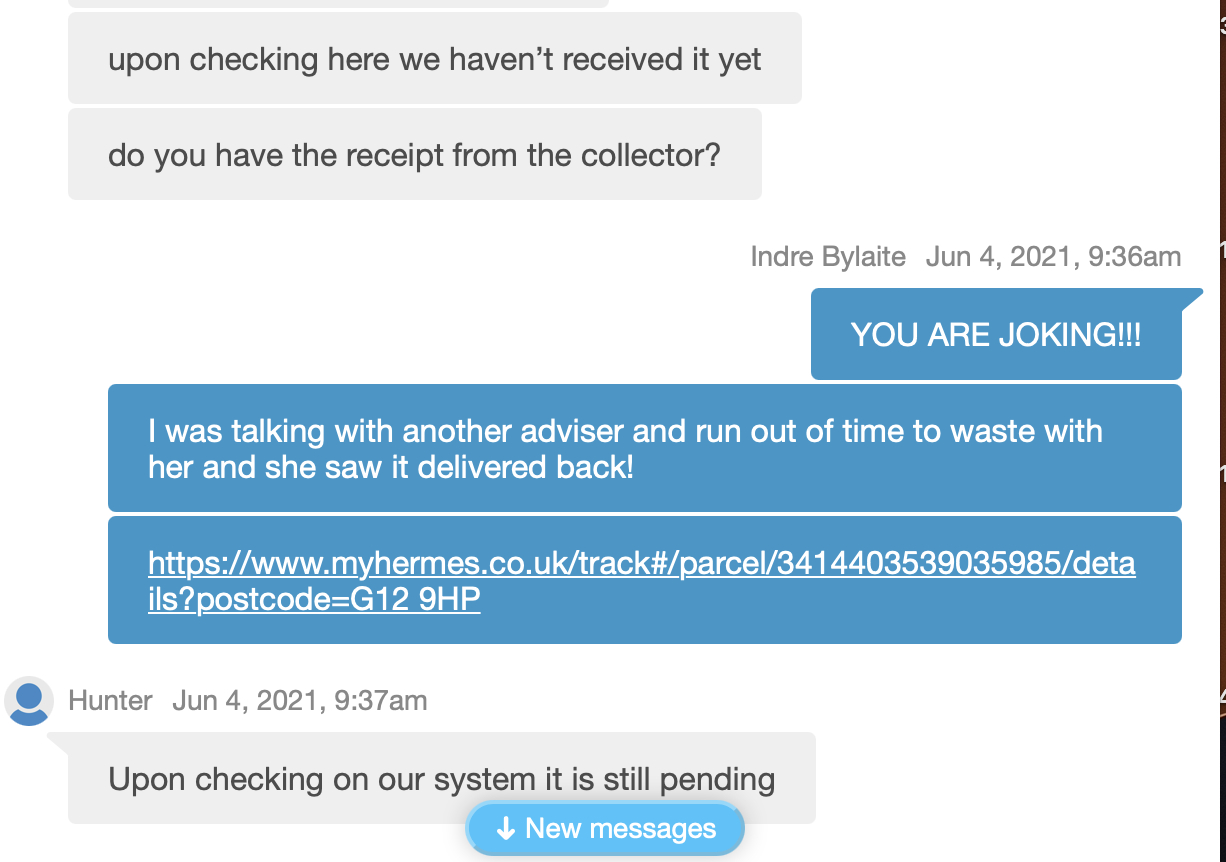Click the "YOU ARE JOKING!!!" message bubble
This screenshot has width=1226, height=862.
click(995, 334)
